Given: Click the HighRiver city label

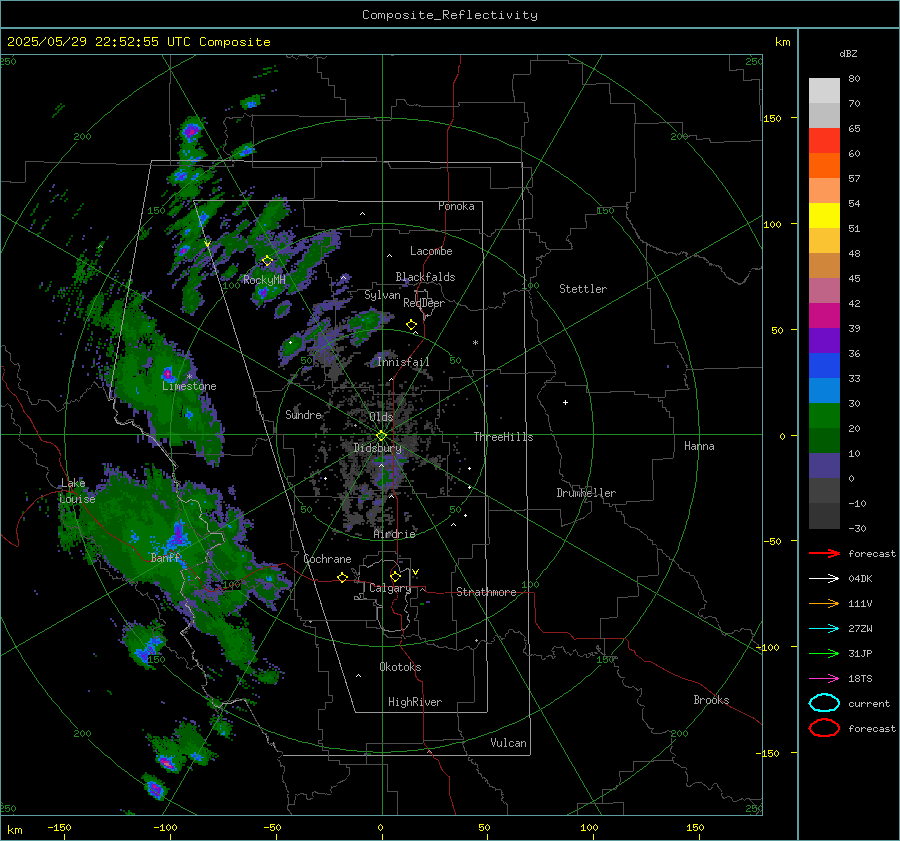Looking at the screenshot, I should (x=415, y=702).
